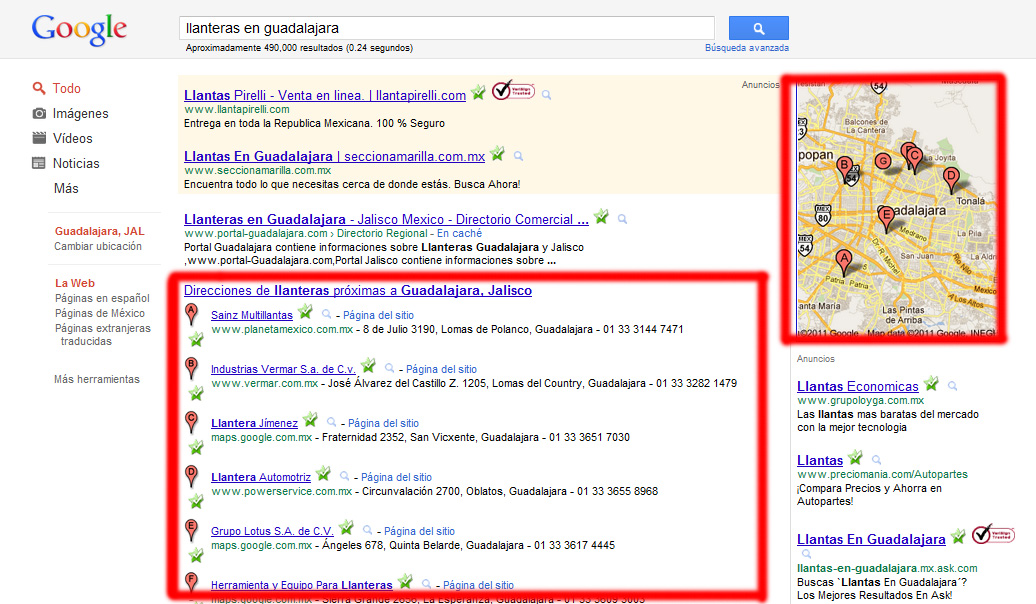Open Grupo Lotus S.A. de C.V. listing
Viewport: 1036px width, 604px height.
[x=272, y=531]
